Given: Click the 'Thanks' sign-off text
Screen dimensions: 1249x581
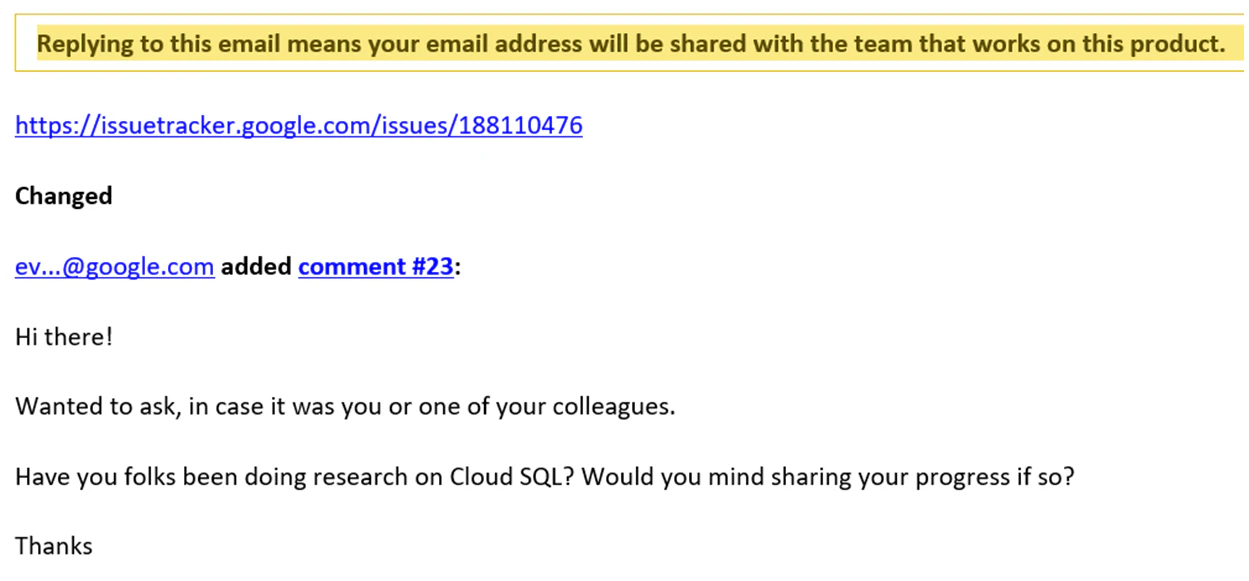Looking at the screenshot, I should 54,546.
